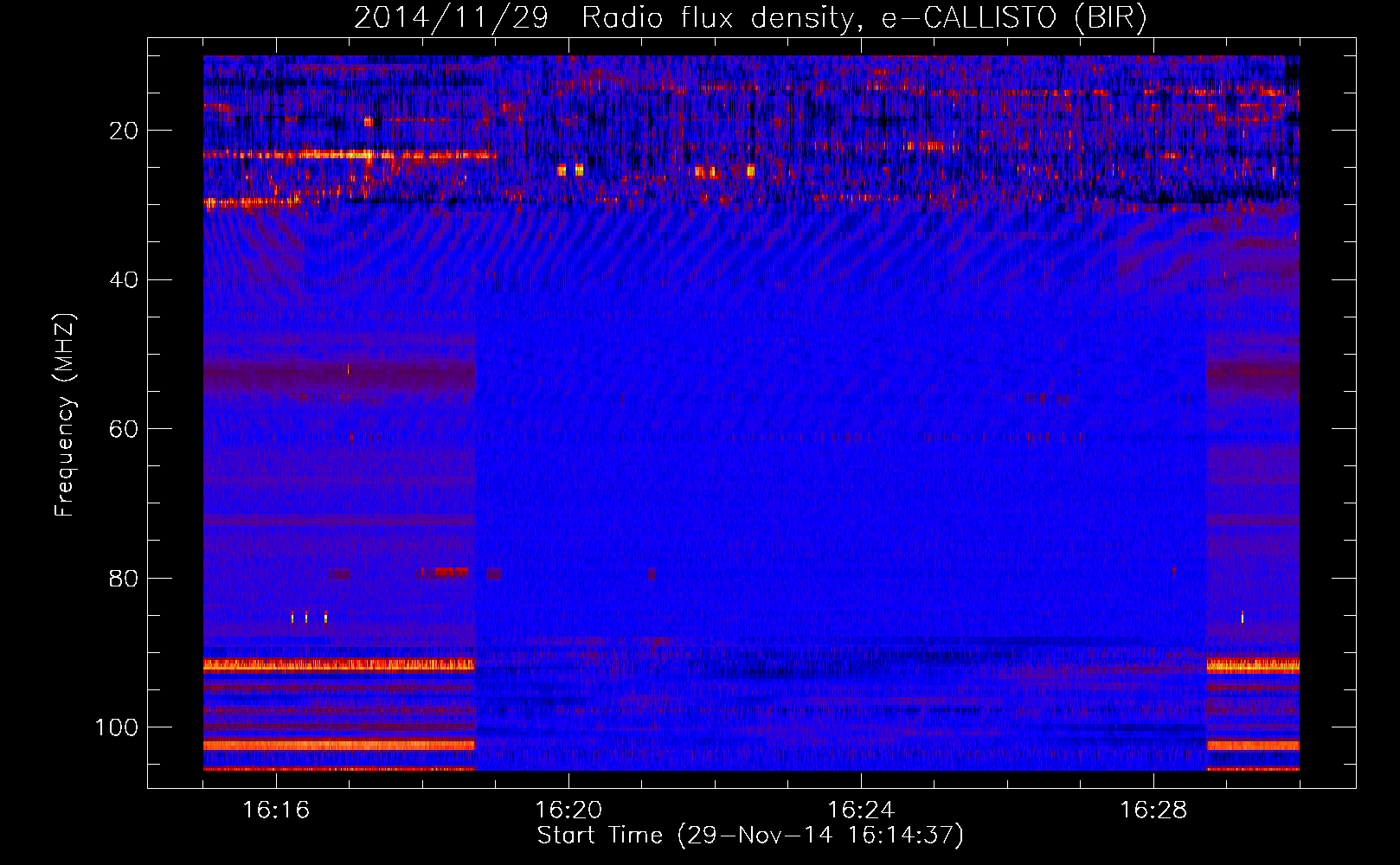Click the "16:28" time tick label
Image resolution: width=1400 pixels, height=865 pixels.
(1153, 811)
